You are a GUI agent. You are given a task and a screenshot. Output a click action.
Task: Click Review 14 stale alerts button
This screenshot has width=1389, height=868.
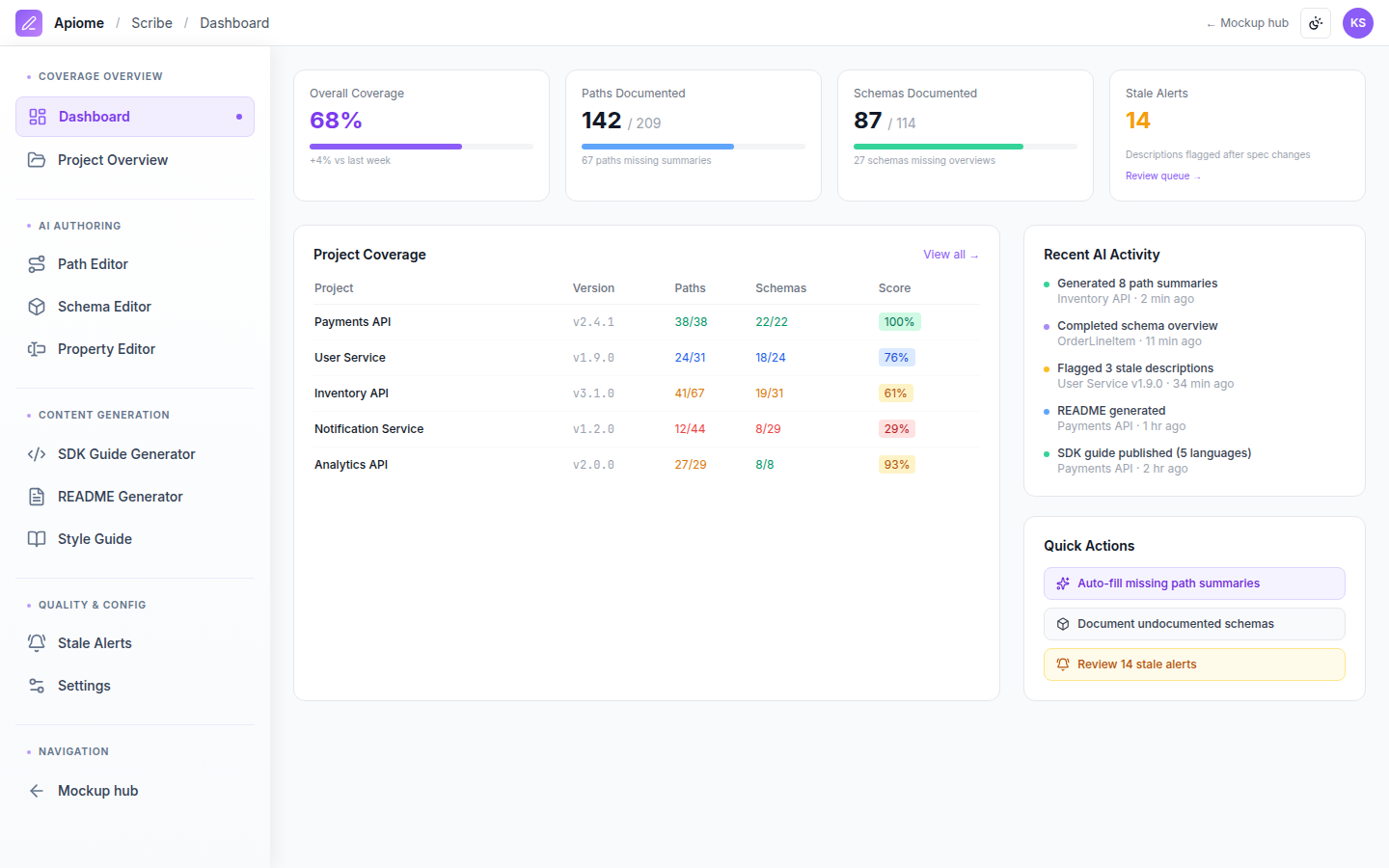coord(1194,665)
